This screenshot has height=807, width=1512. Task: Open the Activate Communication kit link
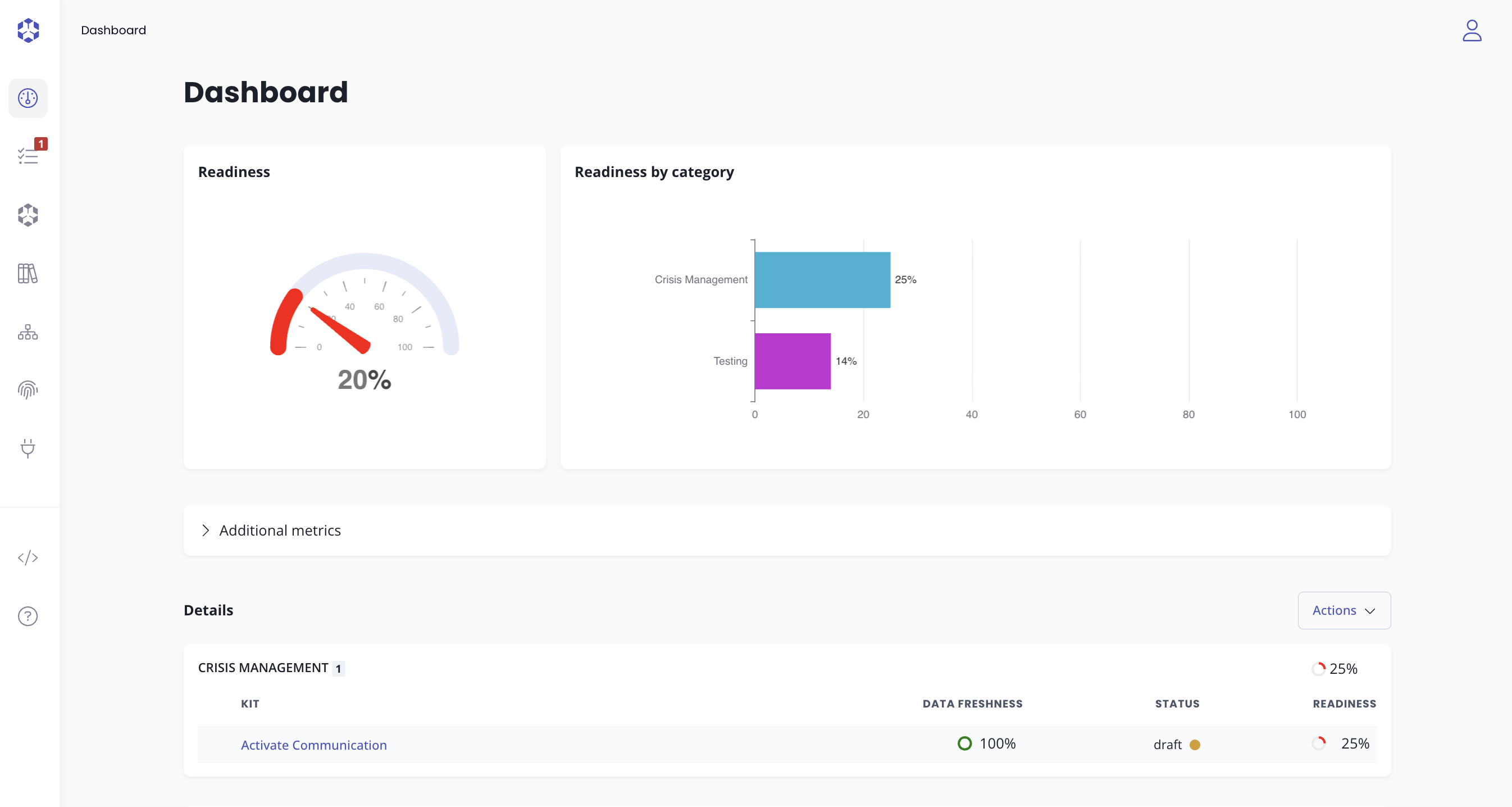tap(313, 745)
